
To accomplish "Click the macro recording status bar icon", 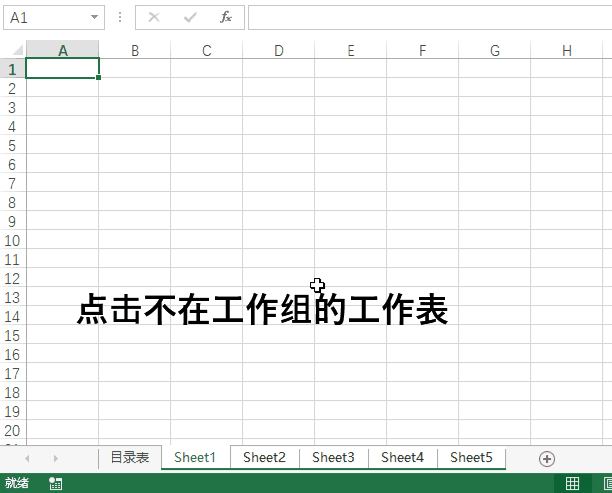I will coord(55,484).
